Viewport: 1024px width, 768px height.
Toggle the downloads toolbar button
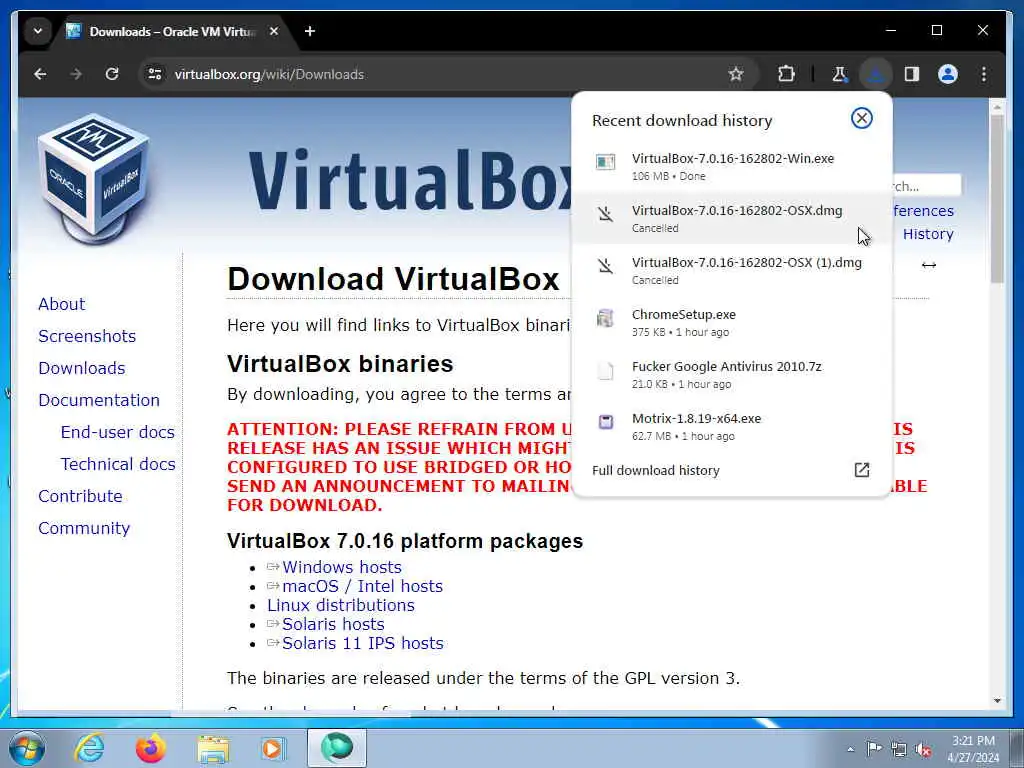point(876,74)
